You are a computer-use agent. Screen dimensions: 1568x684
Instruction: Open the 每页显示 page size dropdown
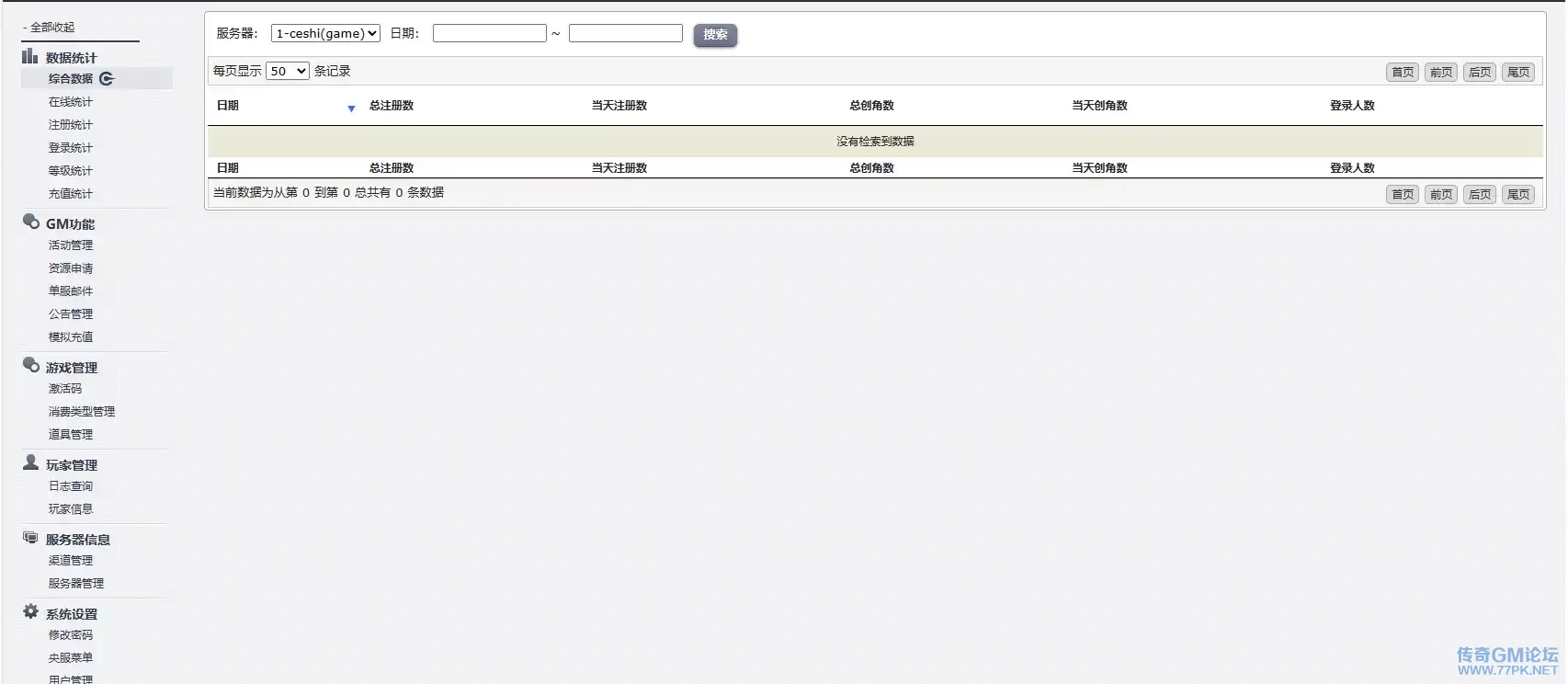287,72
